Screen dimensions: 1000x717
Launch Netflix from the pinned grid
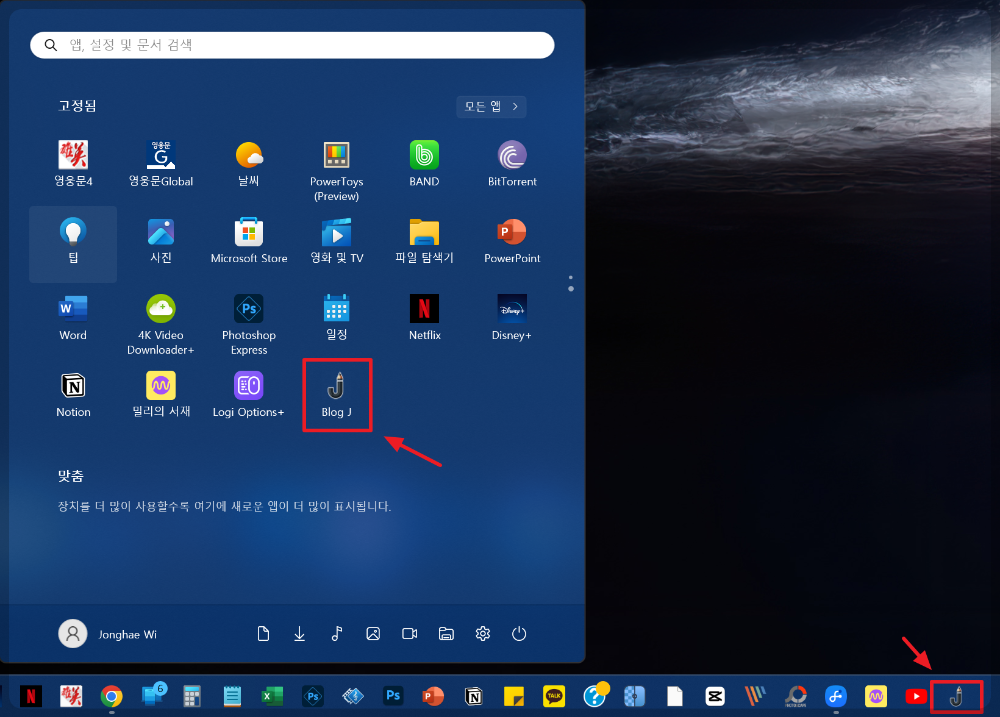click(x=424, y=318)
